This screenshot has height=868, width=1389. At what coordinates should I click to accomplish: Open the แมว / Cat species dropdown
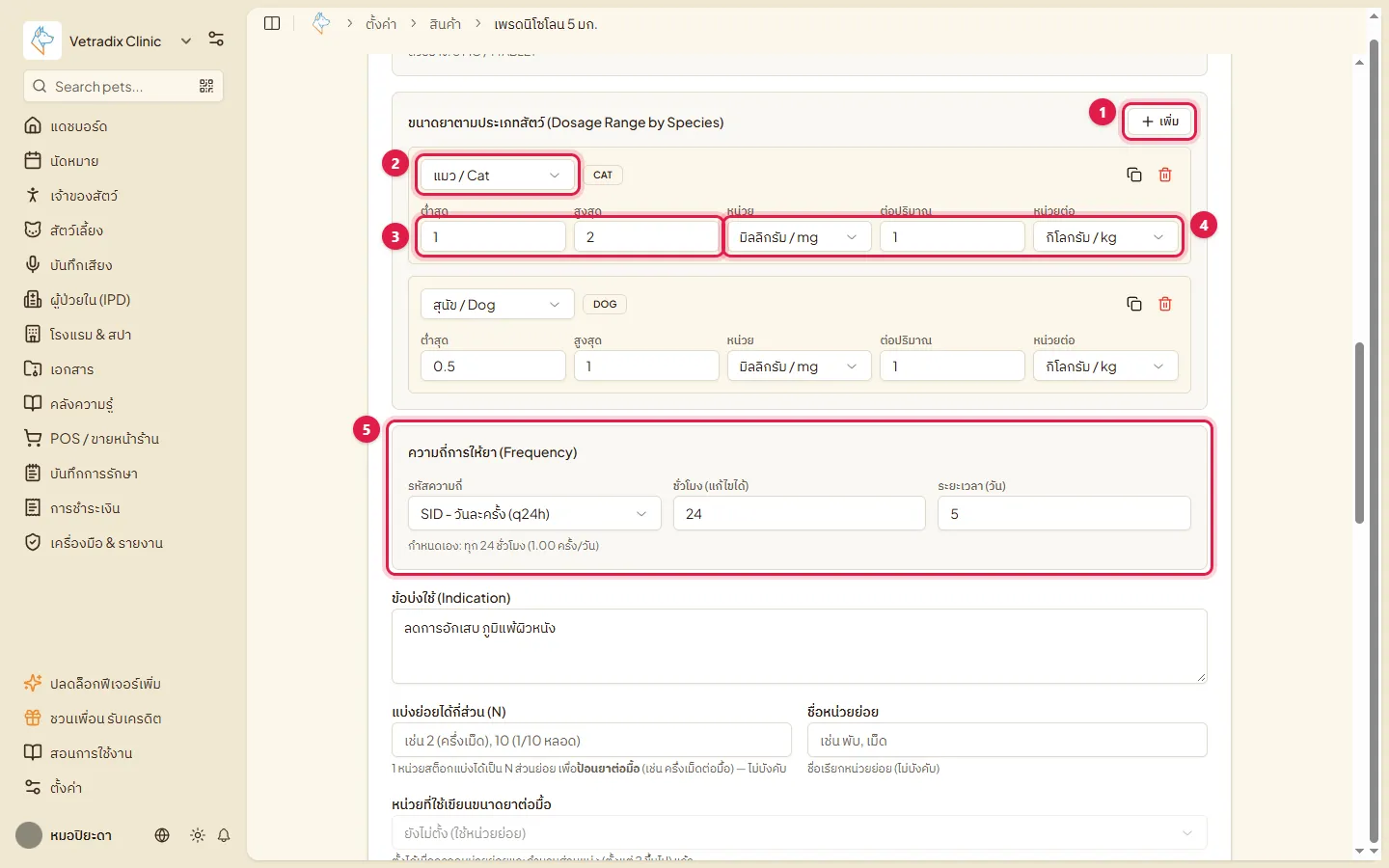pyautogui.click(x=498, y=176)
